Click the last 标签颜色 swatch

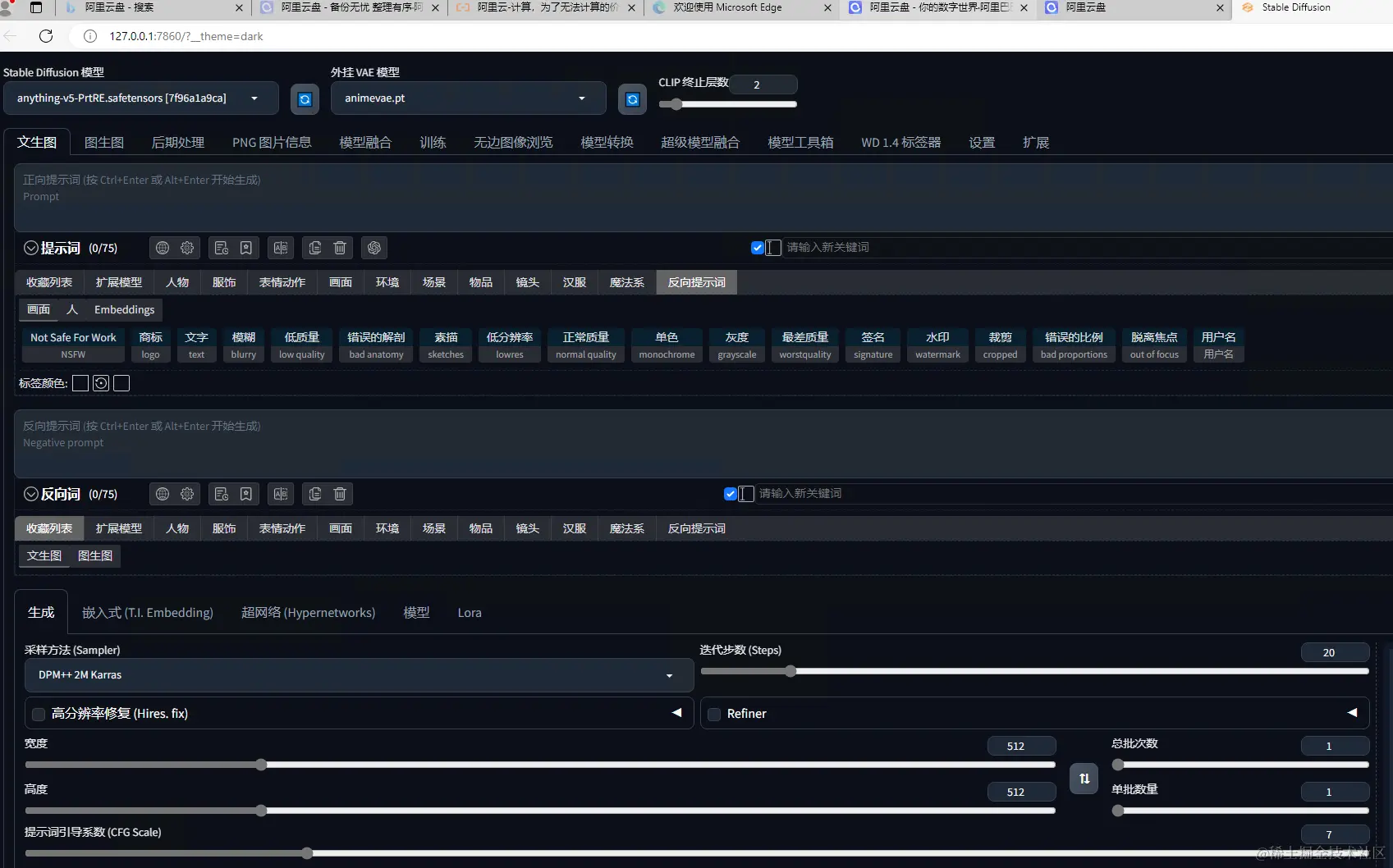pyautogui.click(x=121, y=383)
